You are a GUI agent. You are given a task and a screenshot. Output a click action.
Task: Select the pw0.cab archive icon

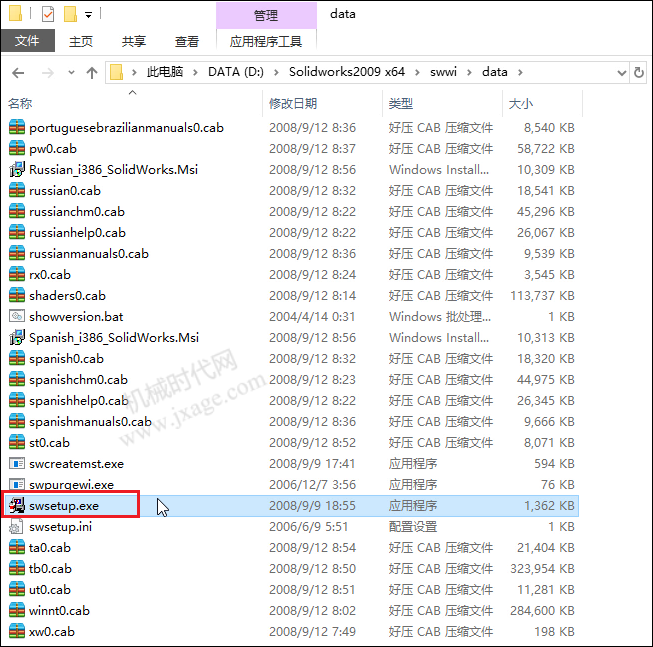(17, 149)
